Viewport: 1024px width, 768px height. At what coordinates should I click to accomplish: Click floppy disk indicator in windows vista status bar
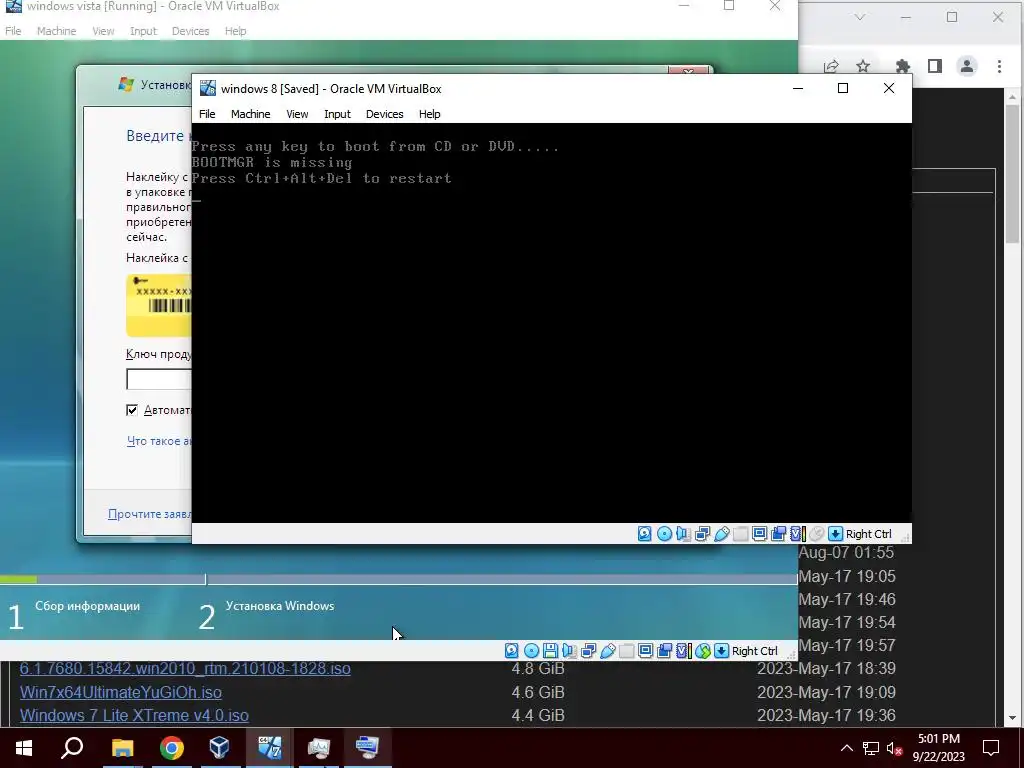(550, 650)
